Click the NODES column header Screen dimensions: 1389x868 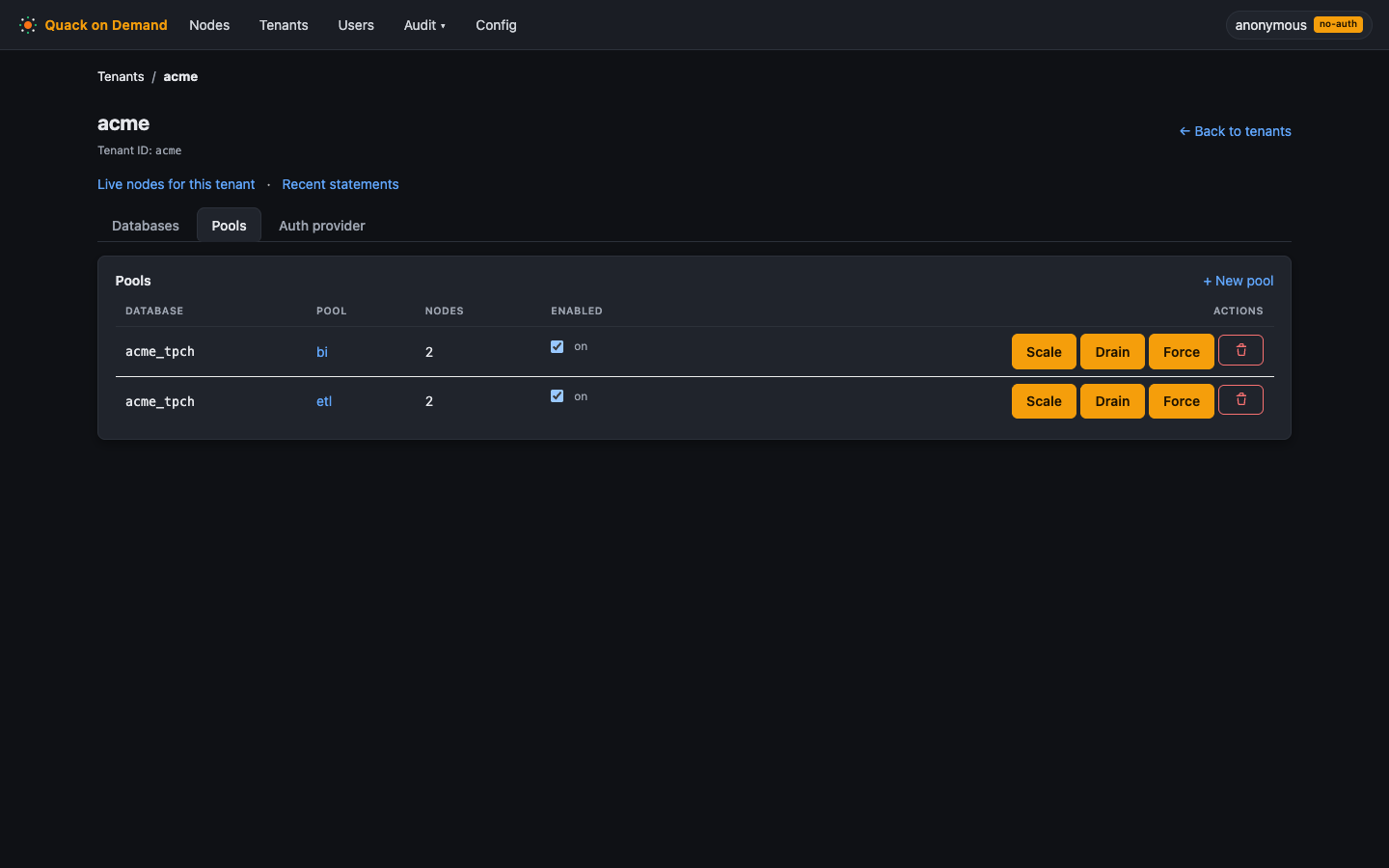(445, 311)
